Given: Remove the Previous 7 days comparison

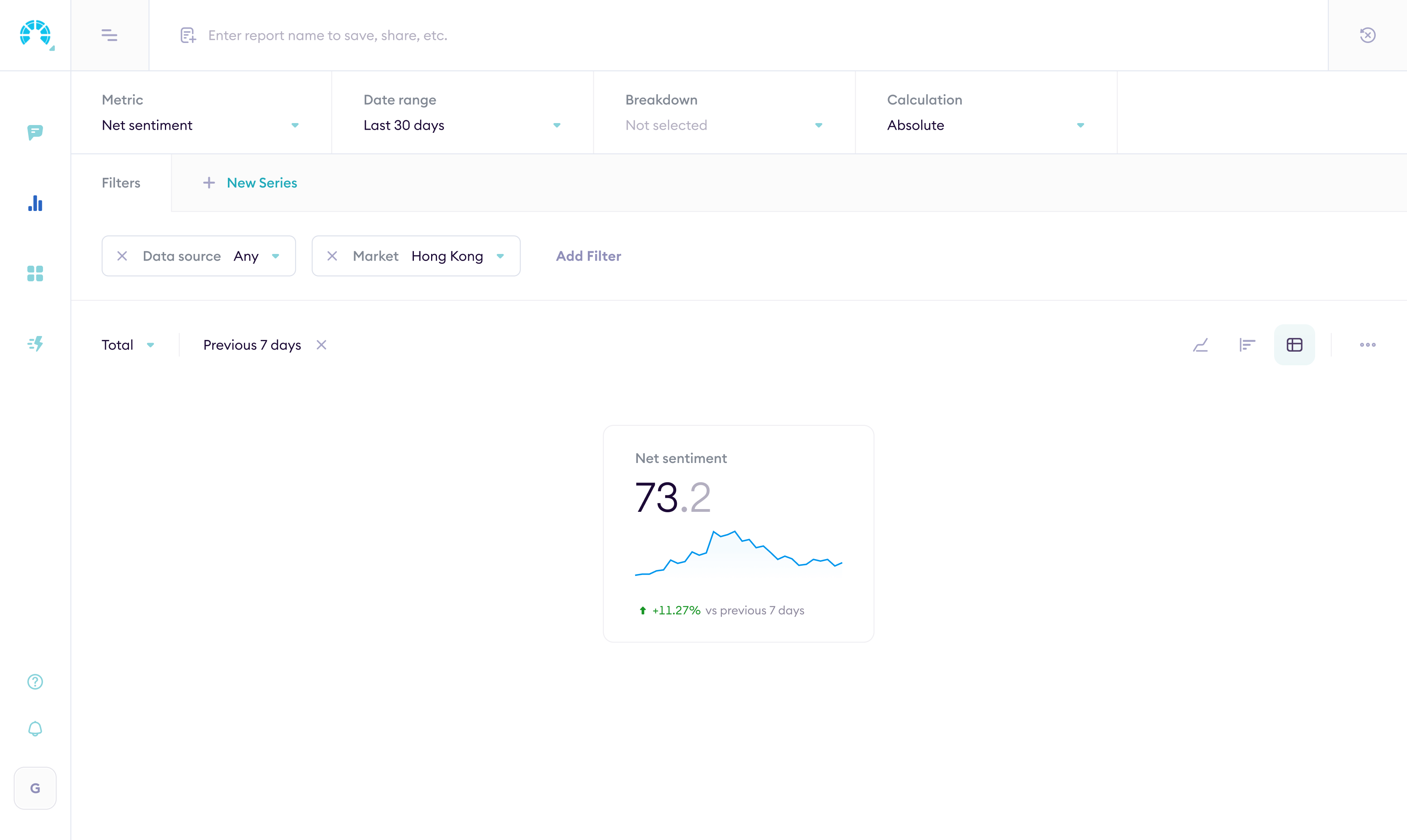Looking at the screenshot, I should (x=322, y=344).
